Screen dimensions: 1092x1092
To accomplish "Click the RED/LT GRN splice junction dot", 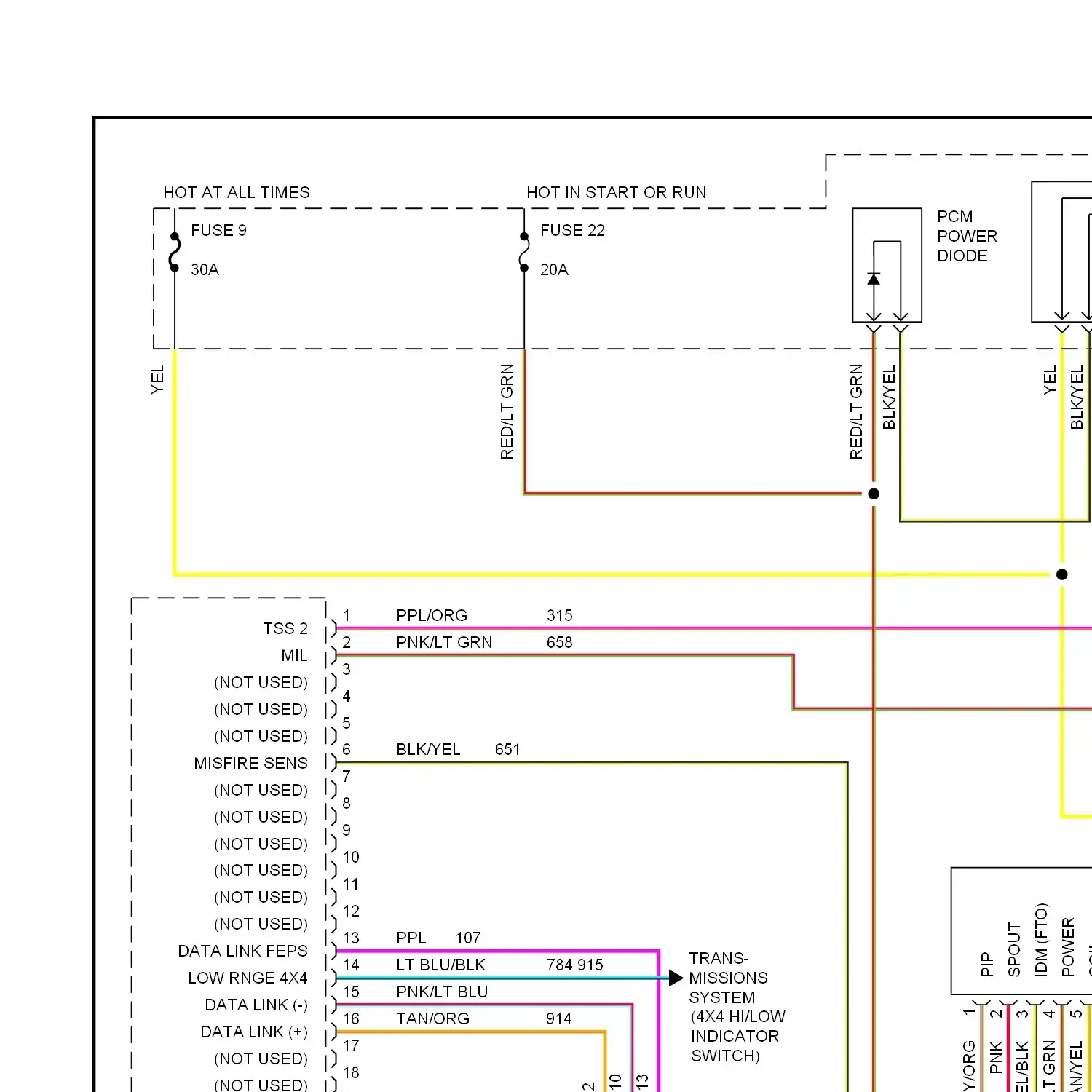I will 874,494.
